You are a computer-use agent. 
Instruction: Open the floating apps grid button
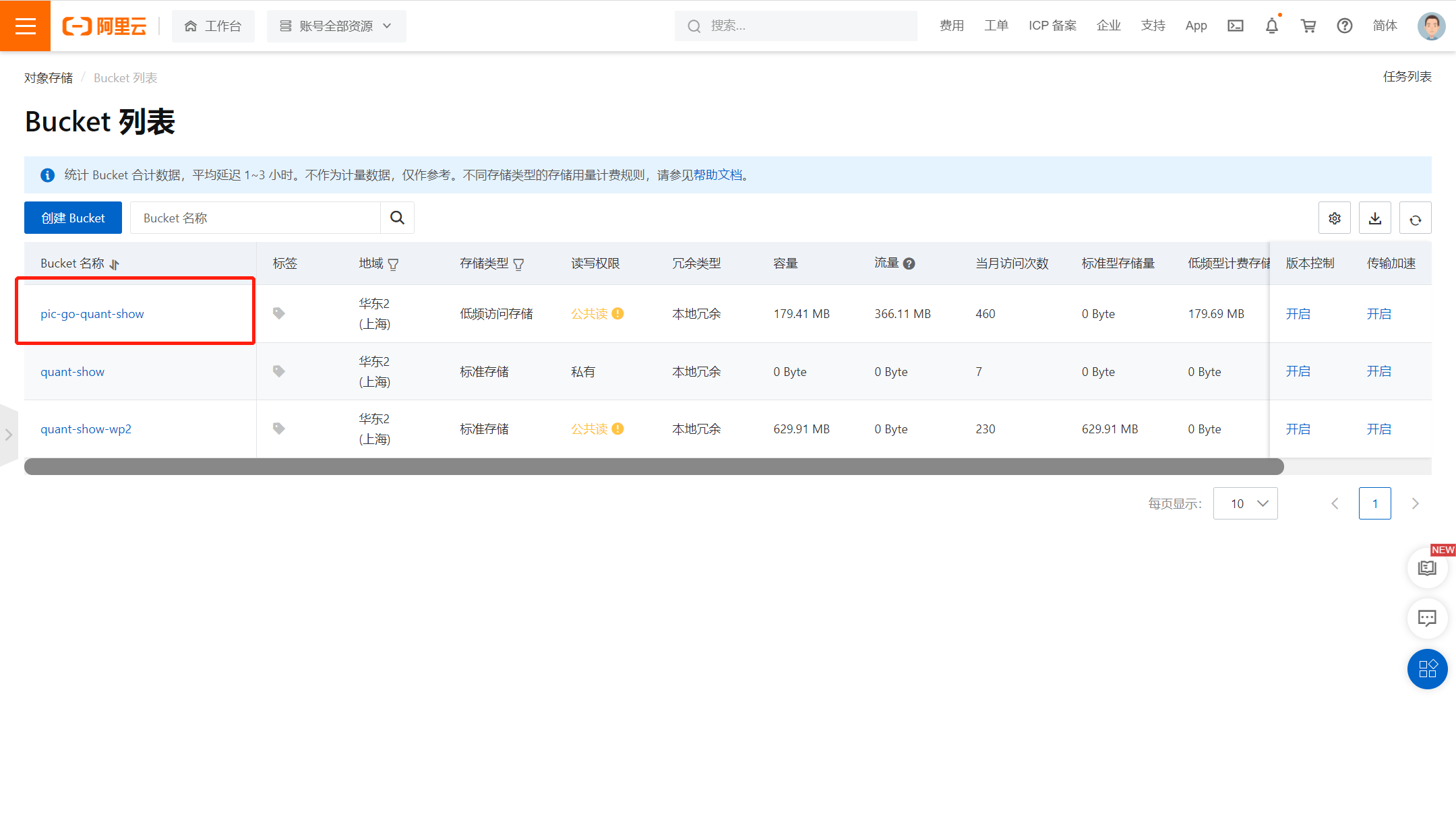click(x=1427, y=668)
